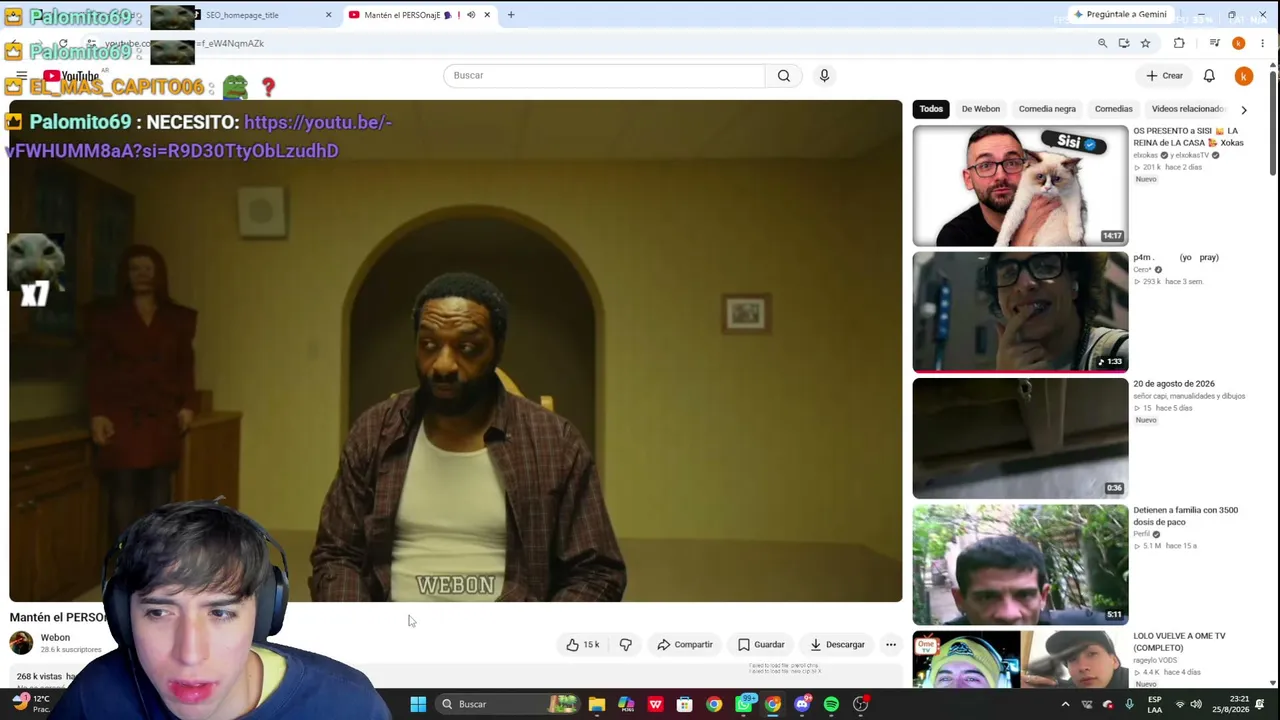Open the Chrome extensions puzzle icon

point(1179,44)
